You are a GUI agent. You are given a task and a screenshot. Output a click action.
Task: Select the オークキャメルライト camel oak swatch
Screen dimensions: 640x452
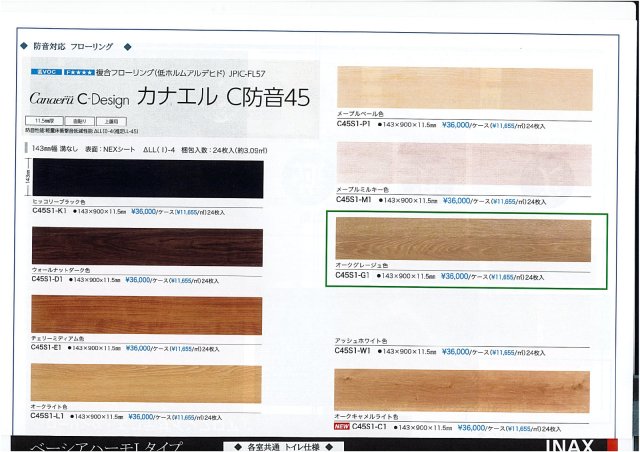(462, 391)
